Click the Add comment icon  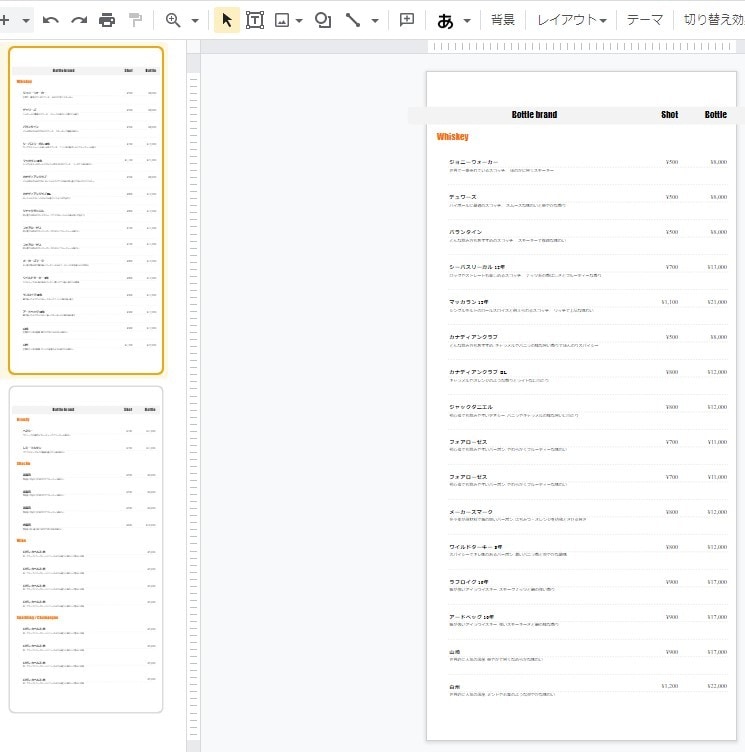[407, 20]
